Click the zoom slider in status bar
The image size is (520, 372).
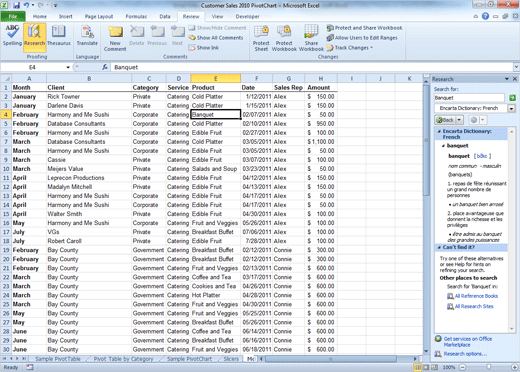point(488,367)
